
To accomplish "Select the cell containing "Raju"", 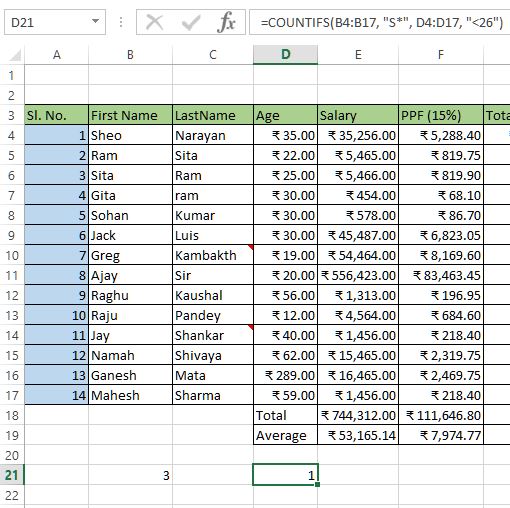I will [x=130, y=315].
